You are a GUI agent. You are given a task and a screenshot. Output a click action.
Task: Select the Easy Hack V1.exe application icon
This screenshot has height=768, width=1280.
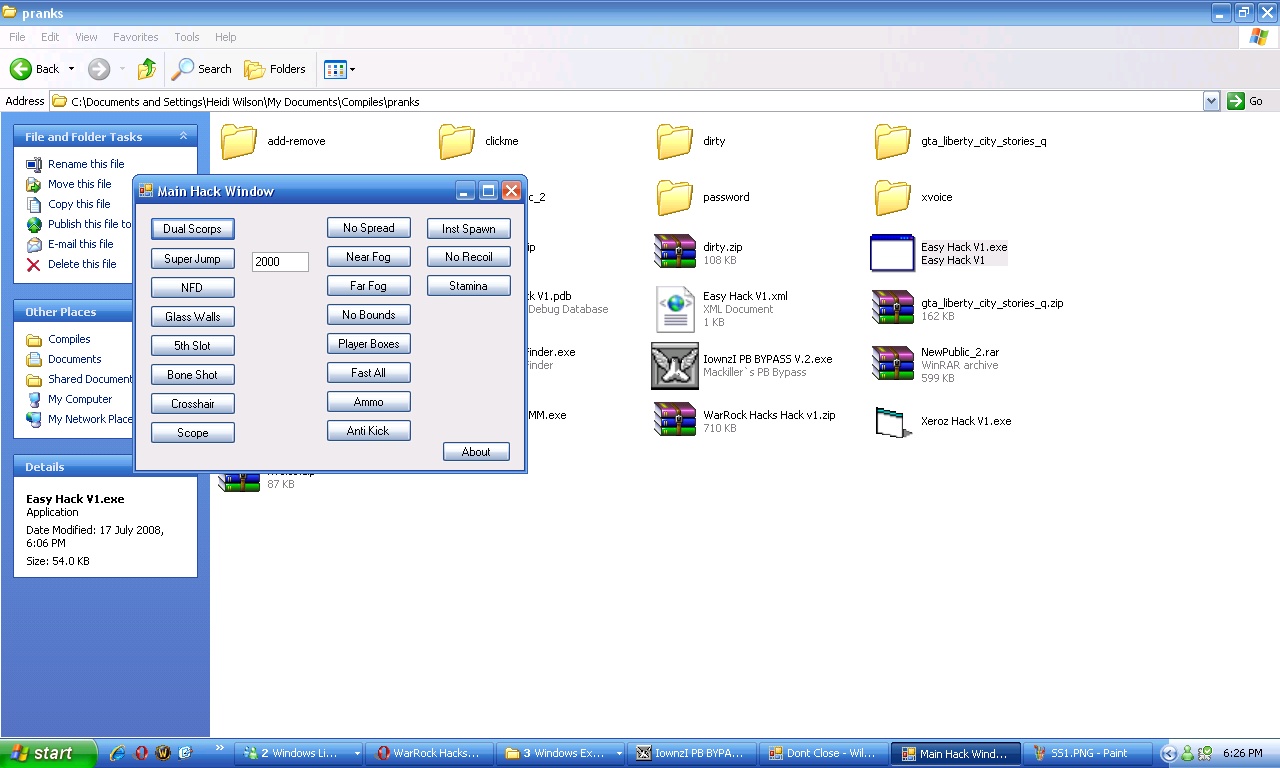pyautogui.click(x=893, y=253)
